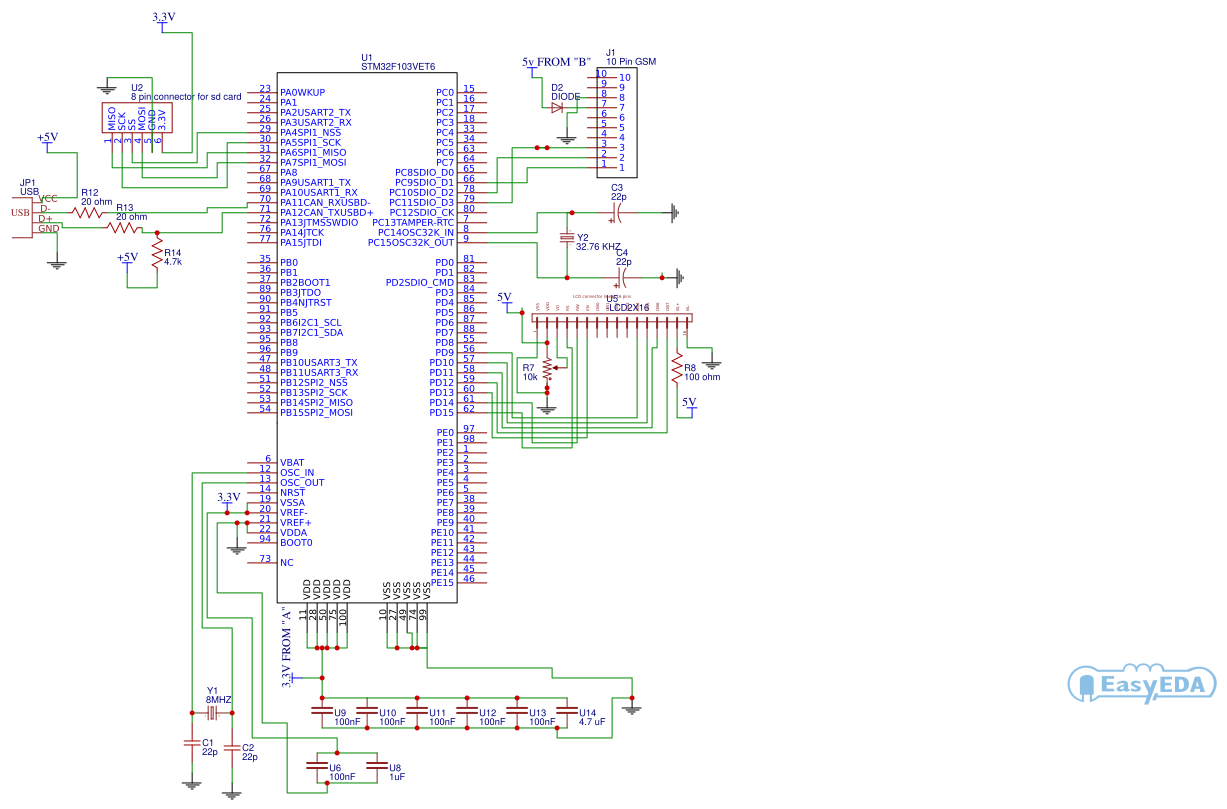The image size is (1227, 809).
Task: Click the 10 Pin GSM connector J1
Action: point(619,120)
